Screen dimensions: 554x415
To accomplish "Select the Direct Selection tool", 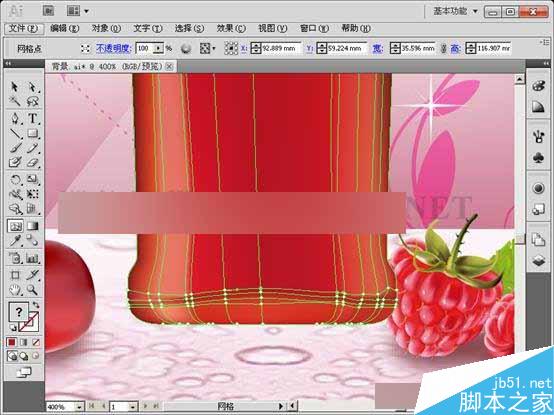I will coord(32,87).
